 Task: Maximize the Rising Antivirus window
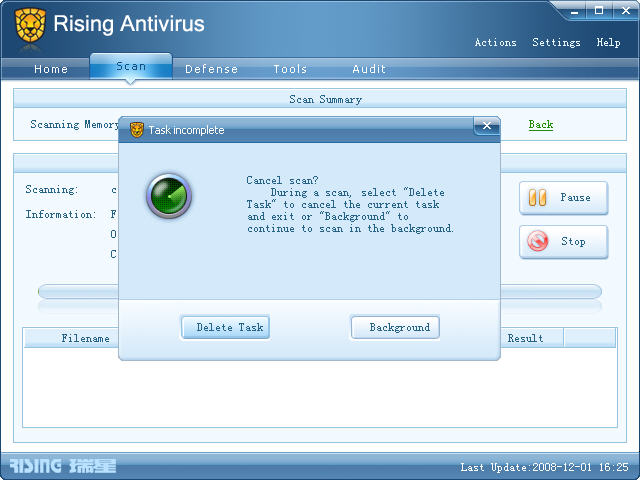[x=599, y=11]
